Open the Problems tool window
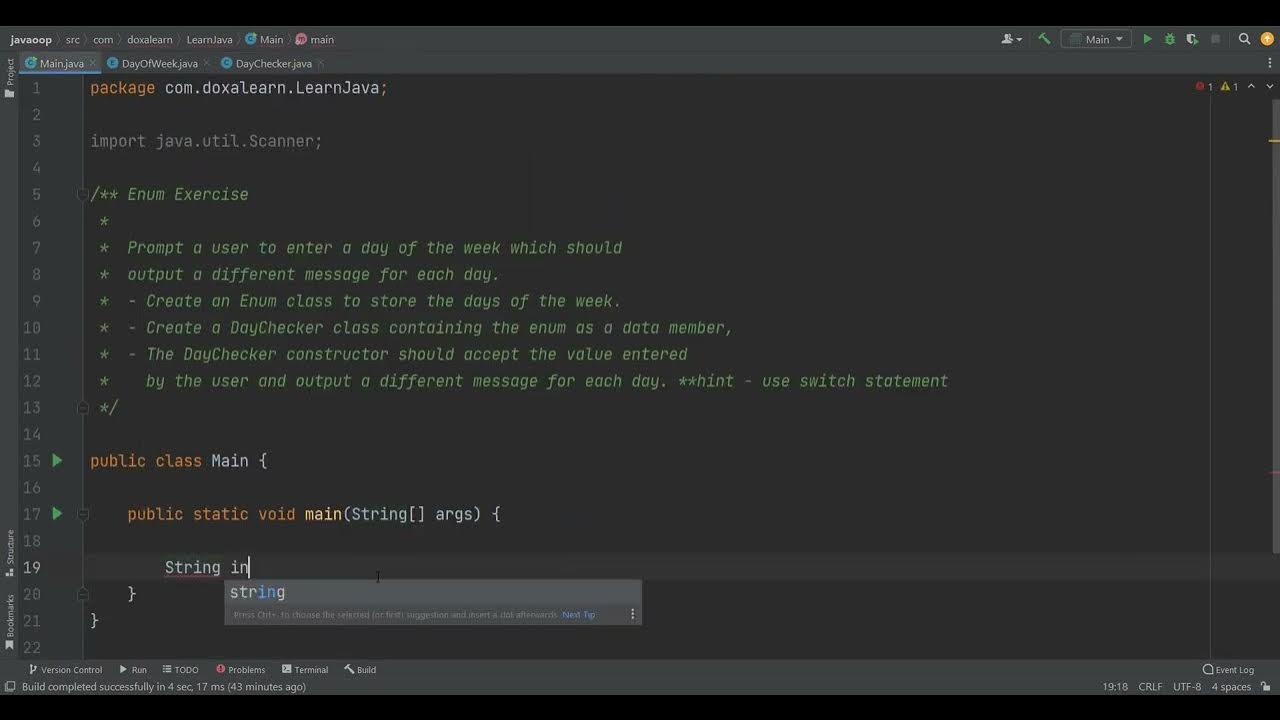 240,669
